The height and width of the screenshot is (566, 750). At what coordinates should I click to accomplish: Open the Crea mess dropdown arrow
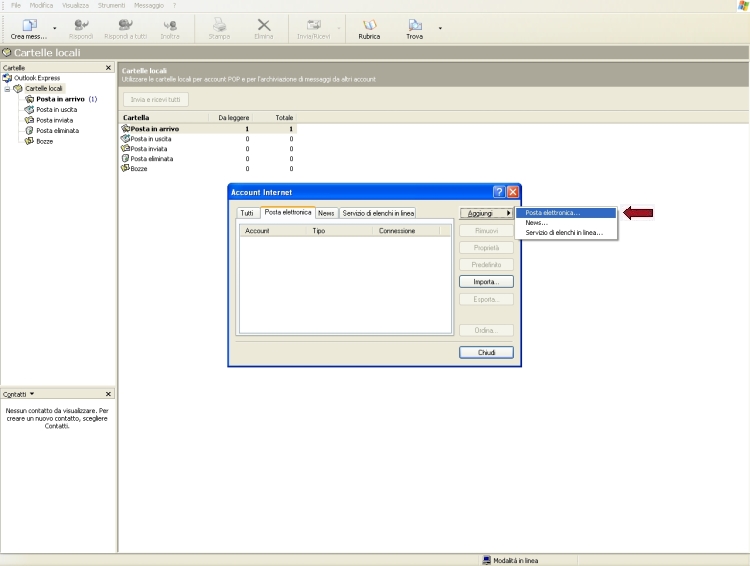pos(55,29)
